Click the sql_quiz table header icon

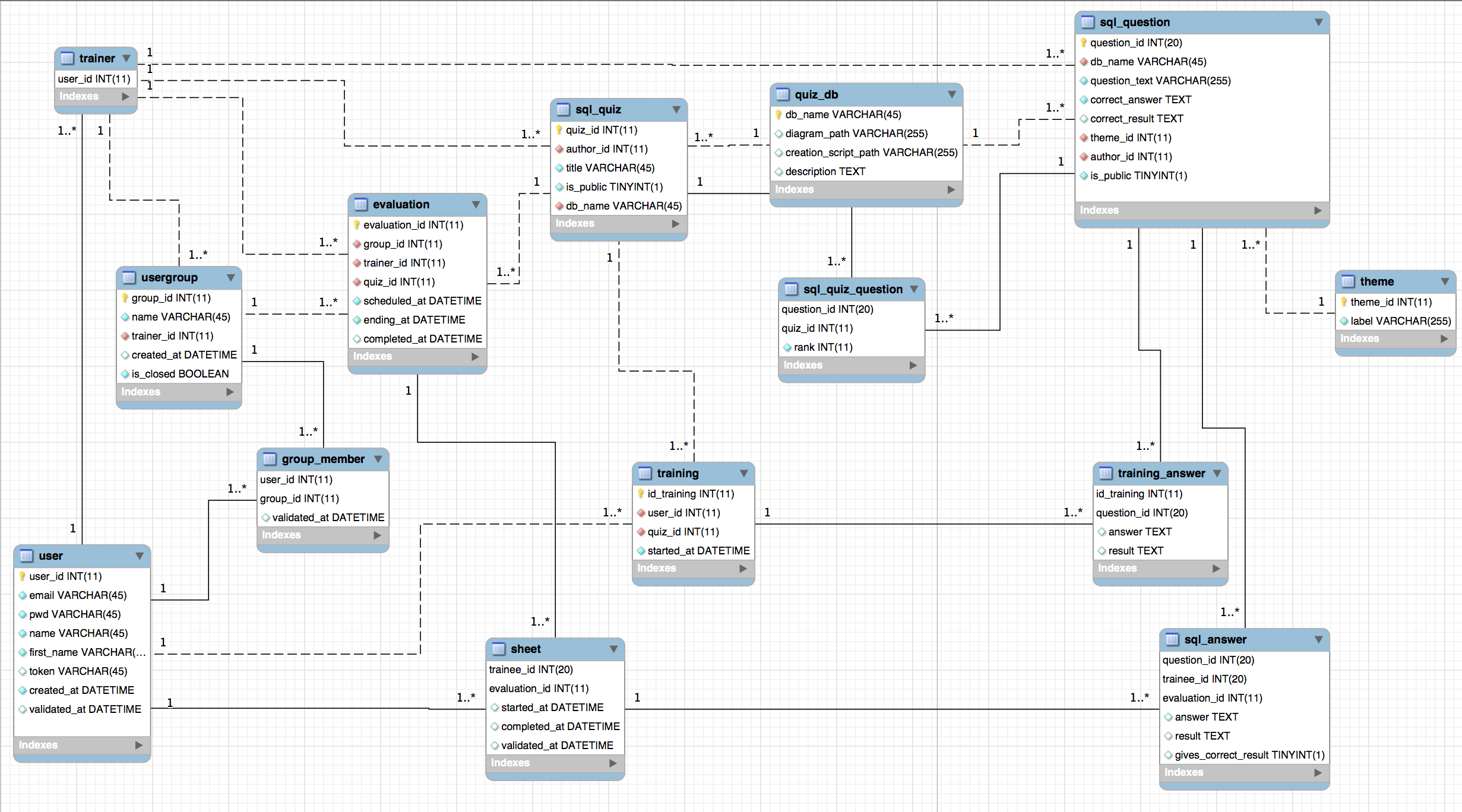click(564, 109)
